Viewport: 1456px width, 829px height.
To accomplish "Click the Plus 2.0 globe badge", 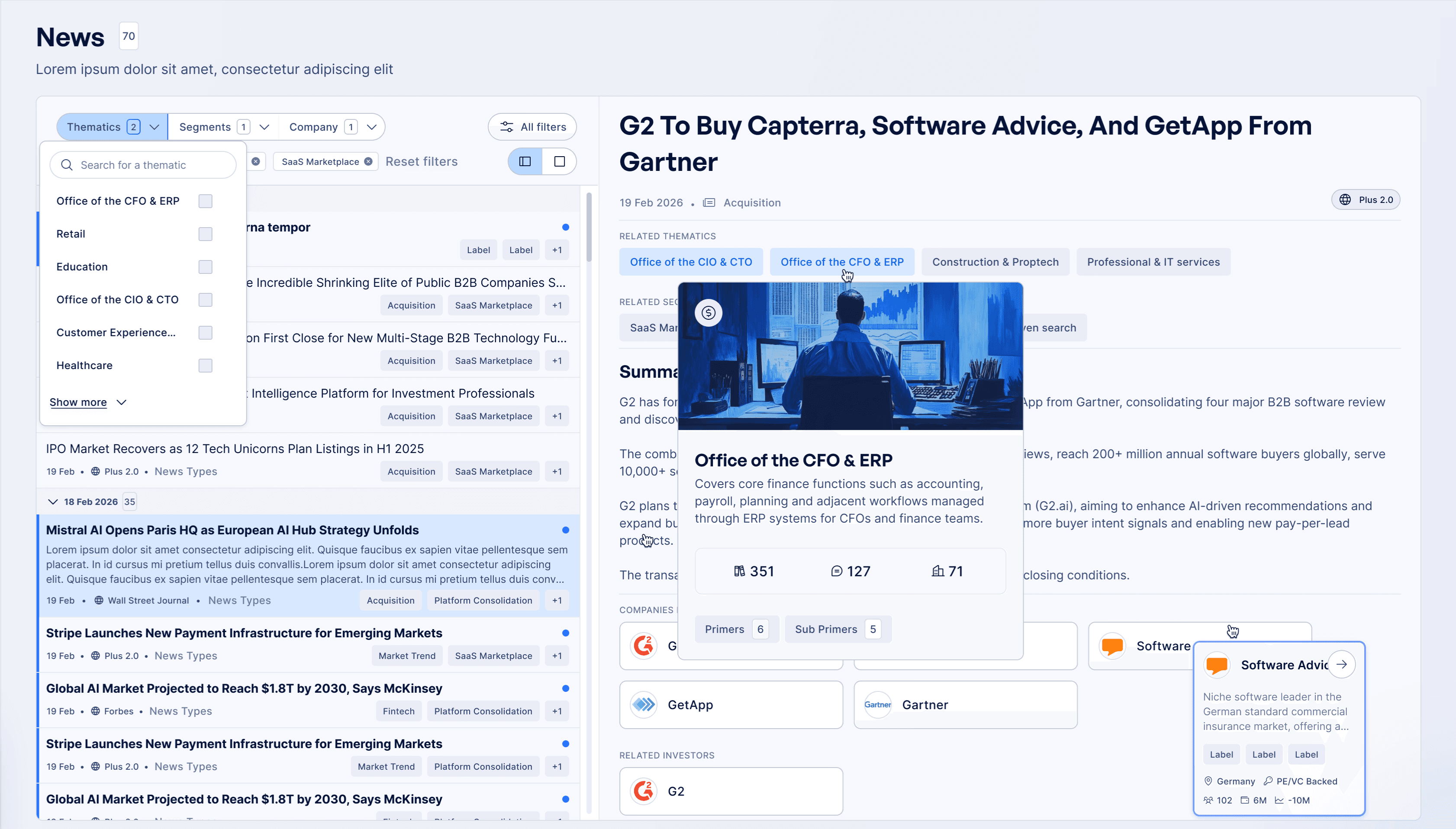I will coord(1366,200).
